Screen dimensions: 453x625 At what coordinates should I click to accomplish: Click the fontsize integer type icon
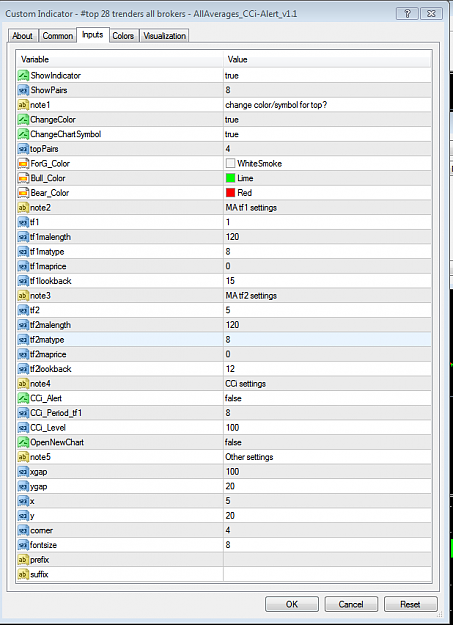23,545
